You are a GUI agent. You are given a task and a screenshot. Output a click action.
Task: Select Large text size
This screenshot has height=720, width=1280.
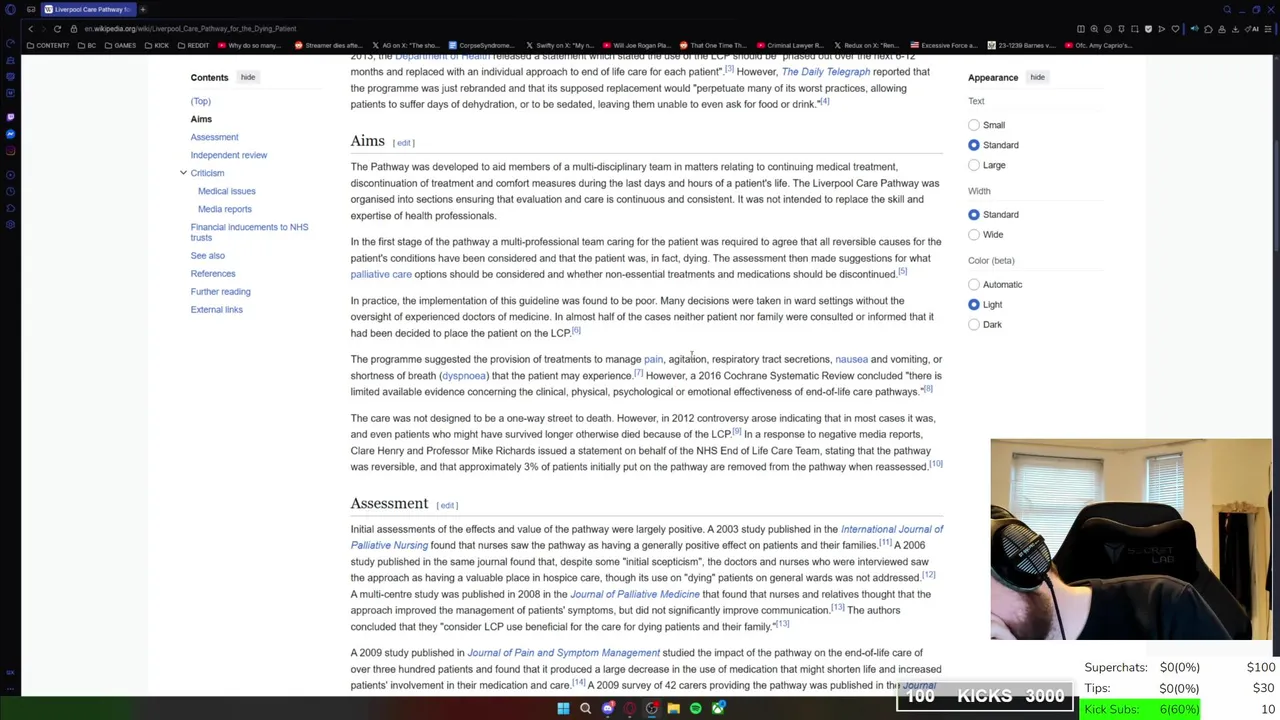coord(974,165)
